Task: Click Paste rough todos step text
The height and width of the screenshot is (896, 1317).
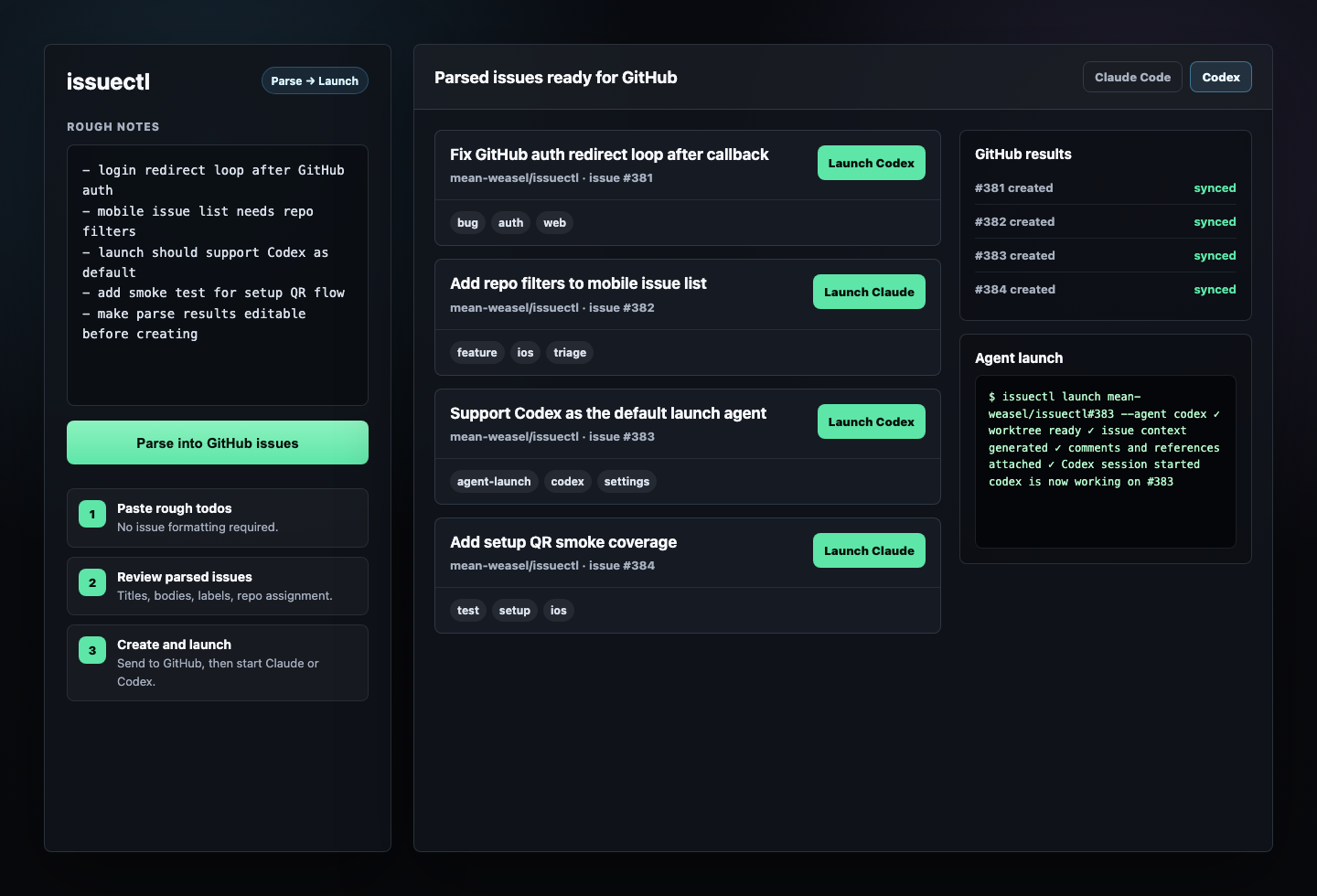Action: point(174,508)
